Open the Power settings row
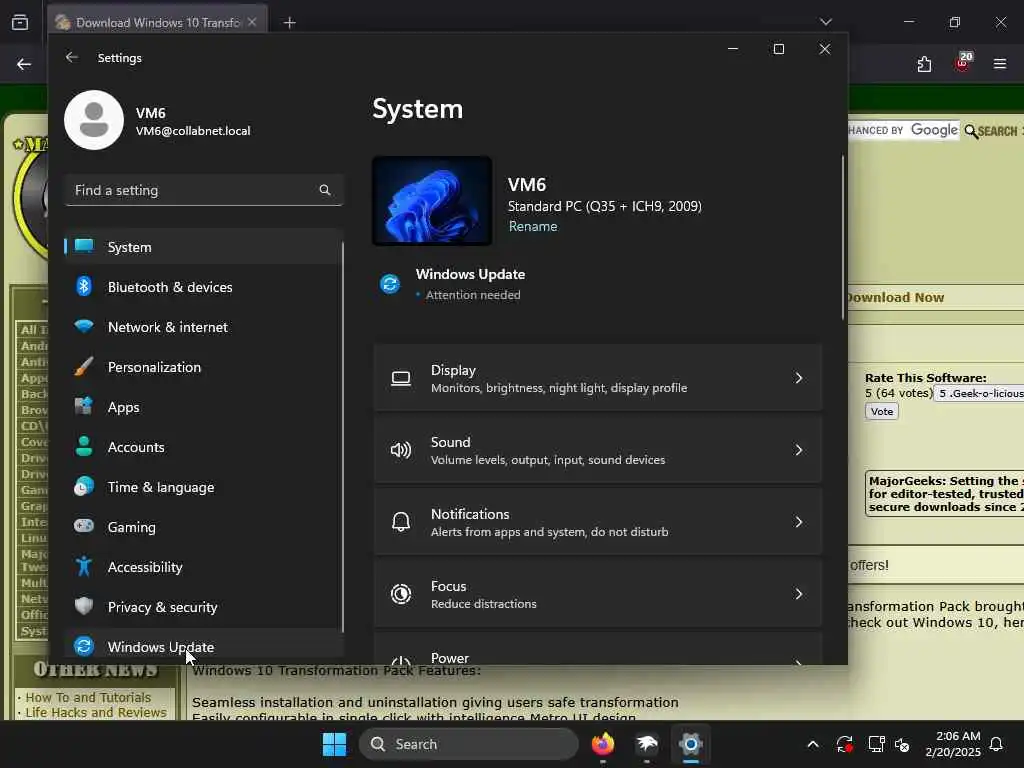 pyautogui.click(x=598, y=648)
